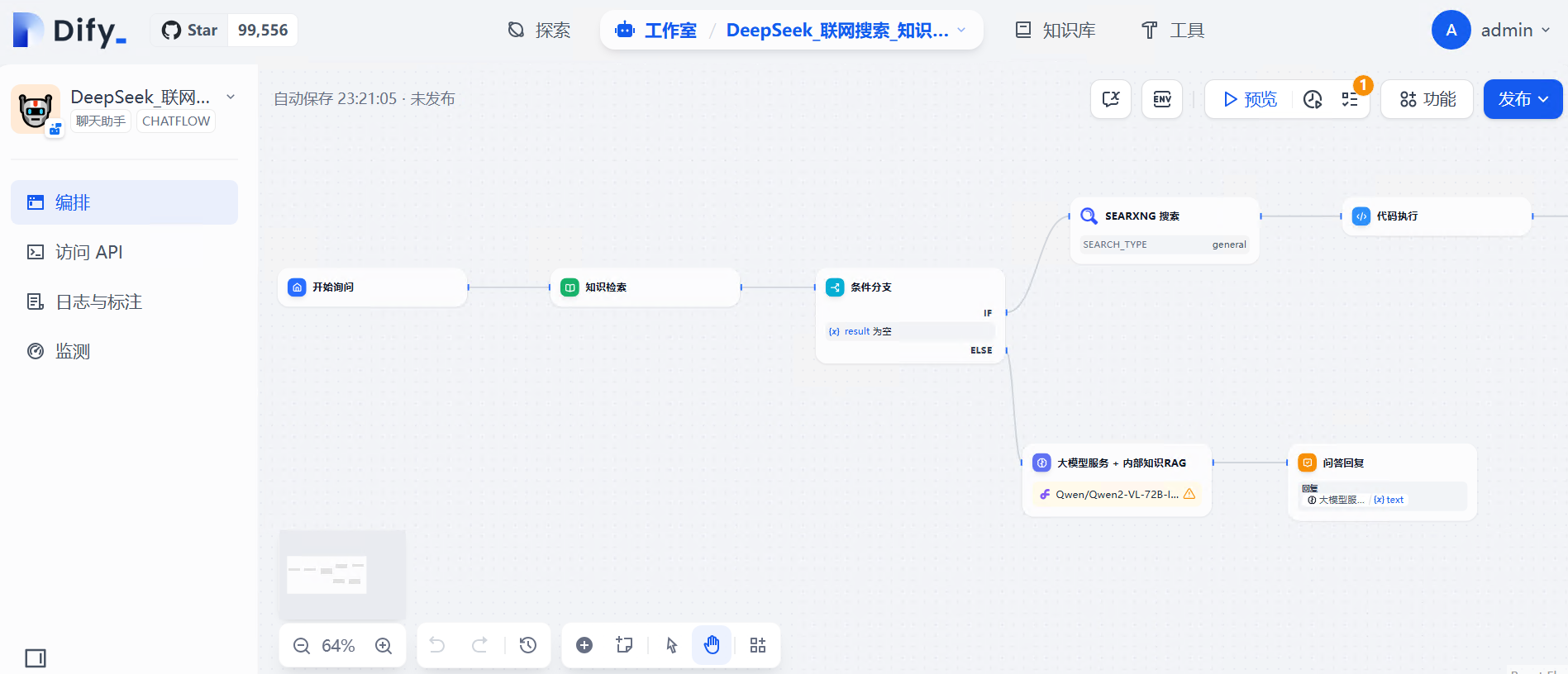
Task: Select 编排 in the sidebar
Action: 124,202
